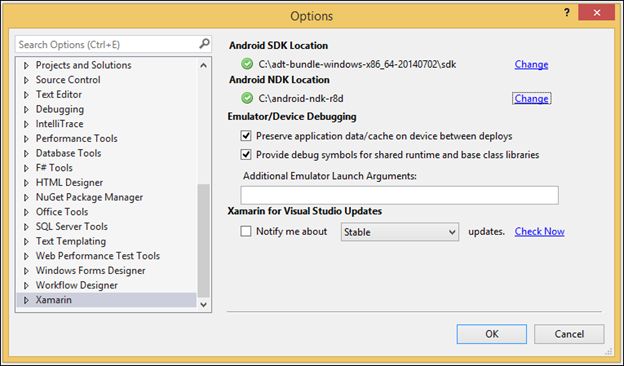The width and height of the screenshot is (624, 366).
Task: Click the options tree scrollbar thumb
Action: click(203, 240)
